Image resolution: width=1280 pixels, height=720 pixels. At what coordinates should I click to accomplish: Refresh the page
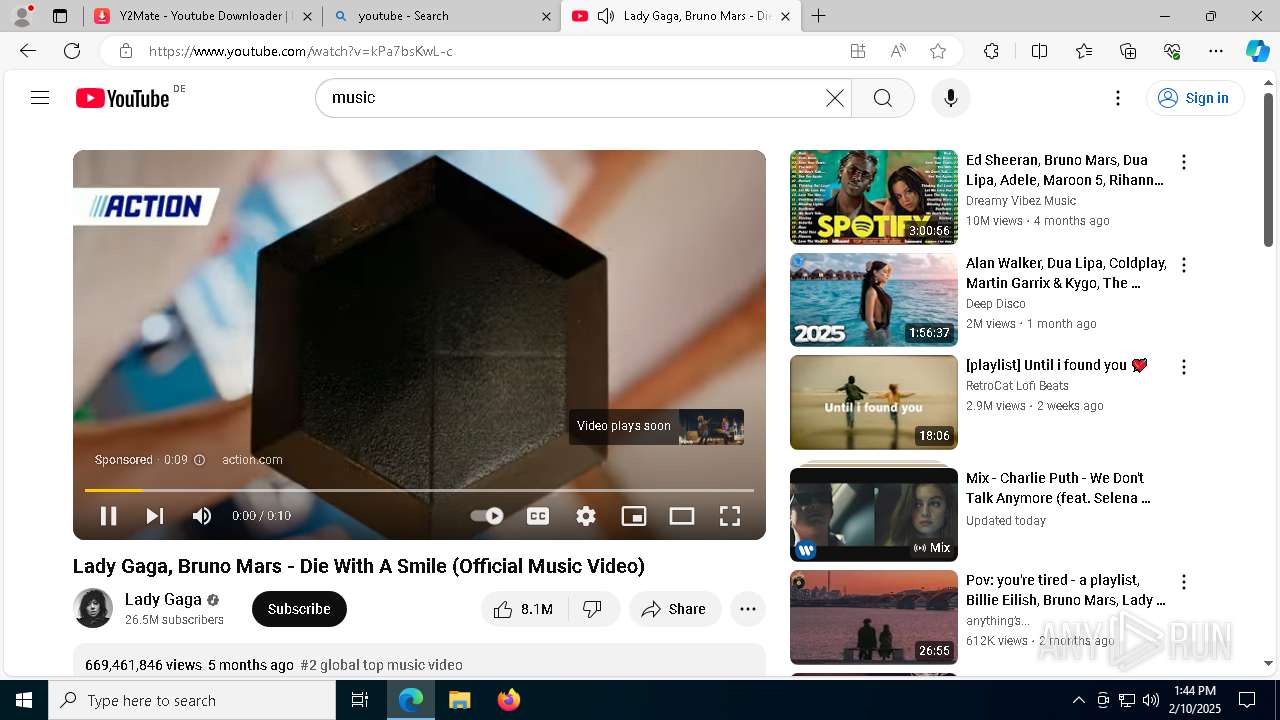[72, 51]
